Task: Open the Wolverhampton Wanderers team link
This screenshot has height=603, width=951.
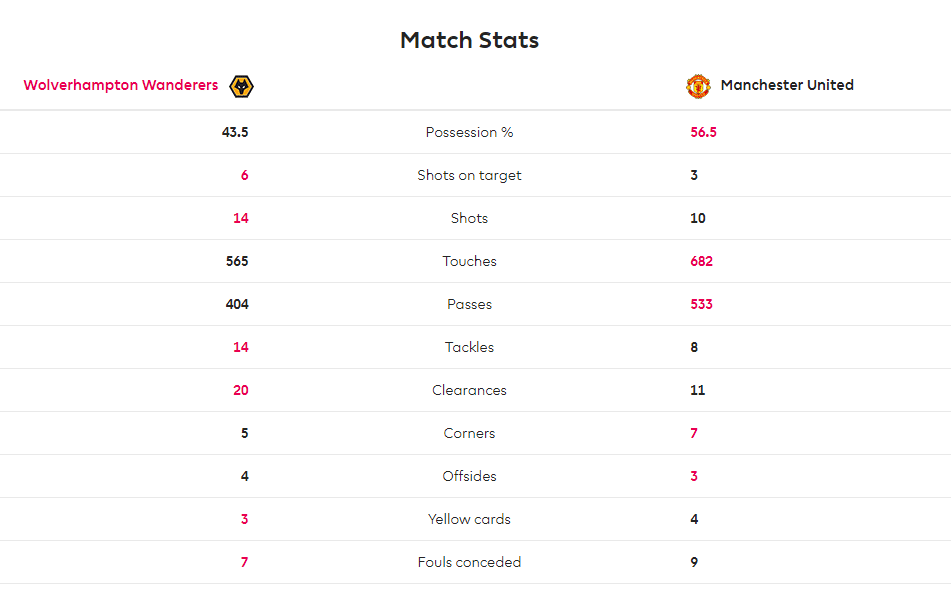Action: [x=121, y=85]
